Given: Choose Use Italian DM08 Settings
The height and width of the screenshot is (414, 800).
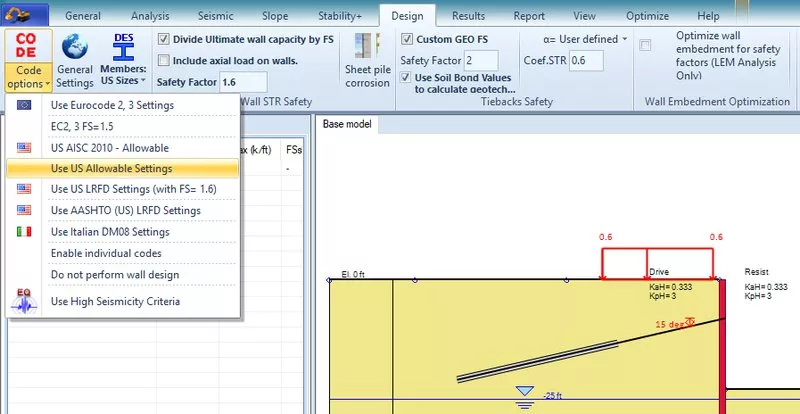Looking at the screenshot, I should (x=122, y=232).
